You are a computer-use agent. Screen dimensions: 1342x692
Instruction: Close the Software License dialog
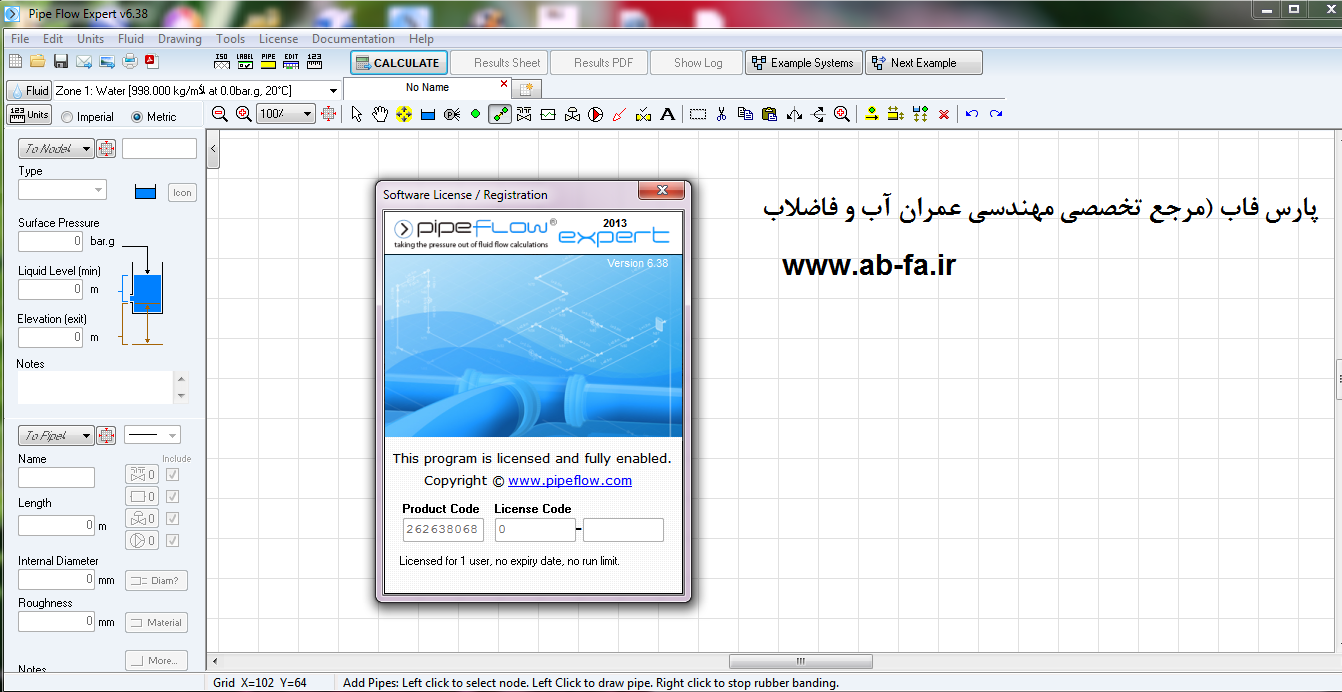coord(662,190)
